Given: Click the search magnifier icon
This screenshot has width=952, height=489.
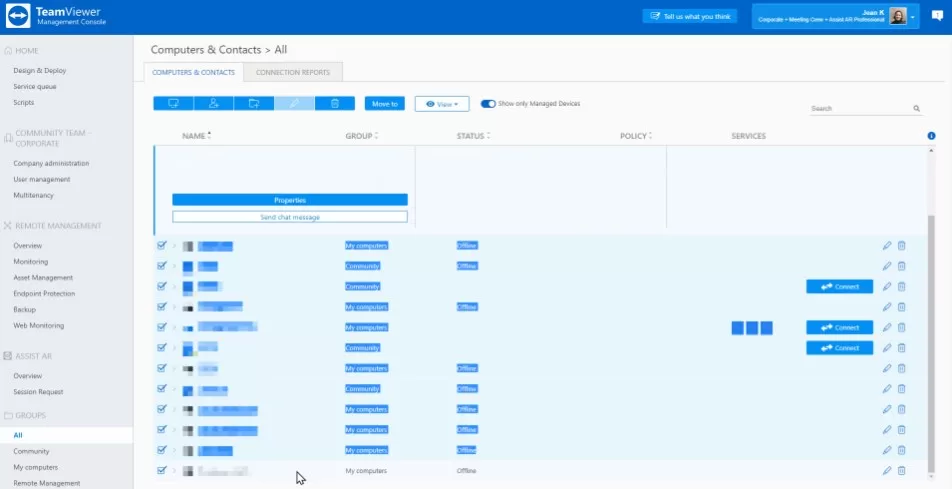Looking at the screenshot, I should [x=917, y=108].
